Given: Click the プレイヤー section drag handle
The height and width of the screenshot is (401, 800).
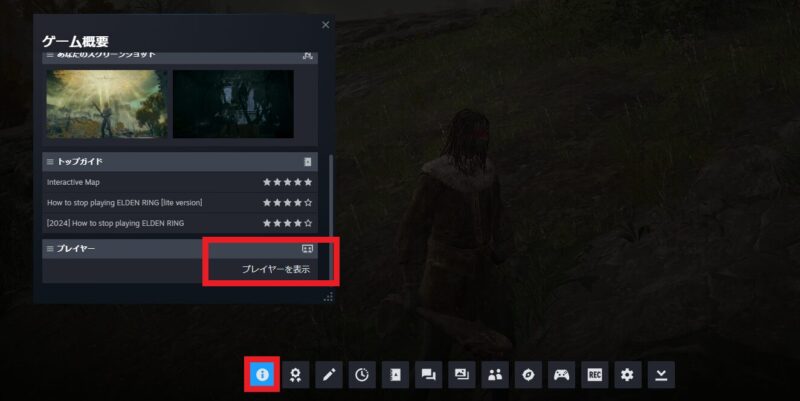Looking at the screenshot, I should pyautogui.click(x=50, y=248).
